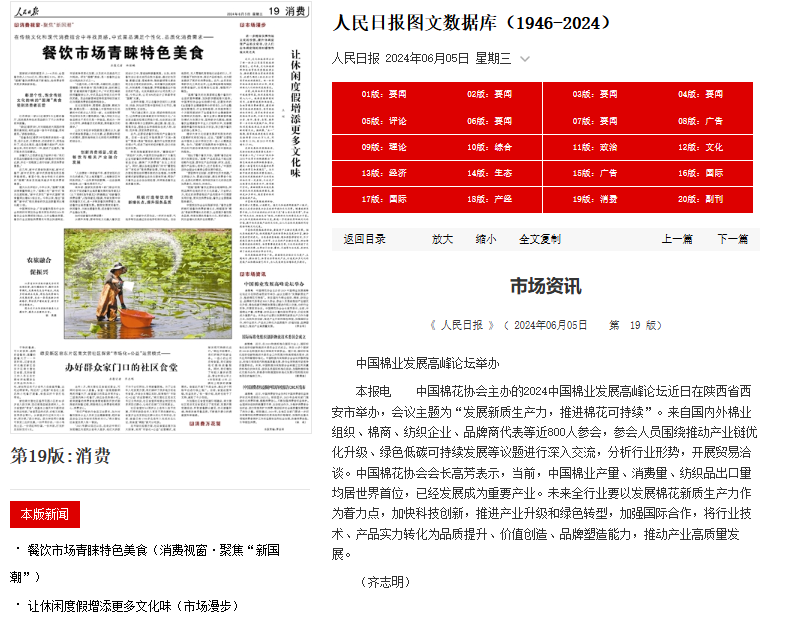792x620 pixels.
Task: Click the author name 齐志明
Action: pyautogui.click(x=385, y=582)
